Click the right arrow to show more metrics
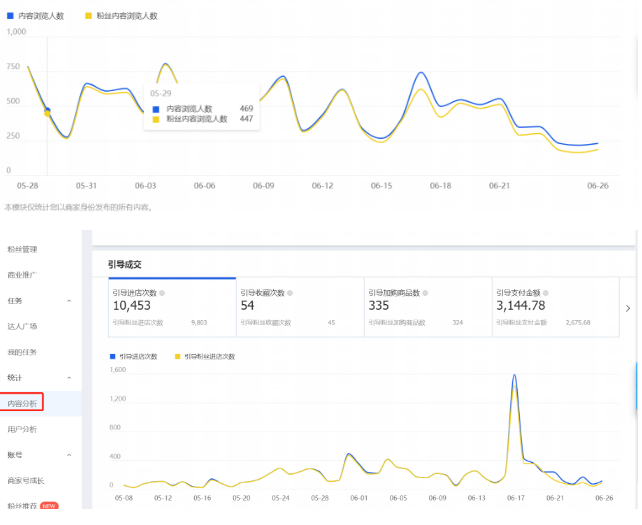 click(x=627, y=308)
